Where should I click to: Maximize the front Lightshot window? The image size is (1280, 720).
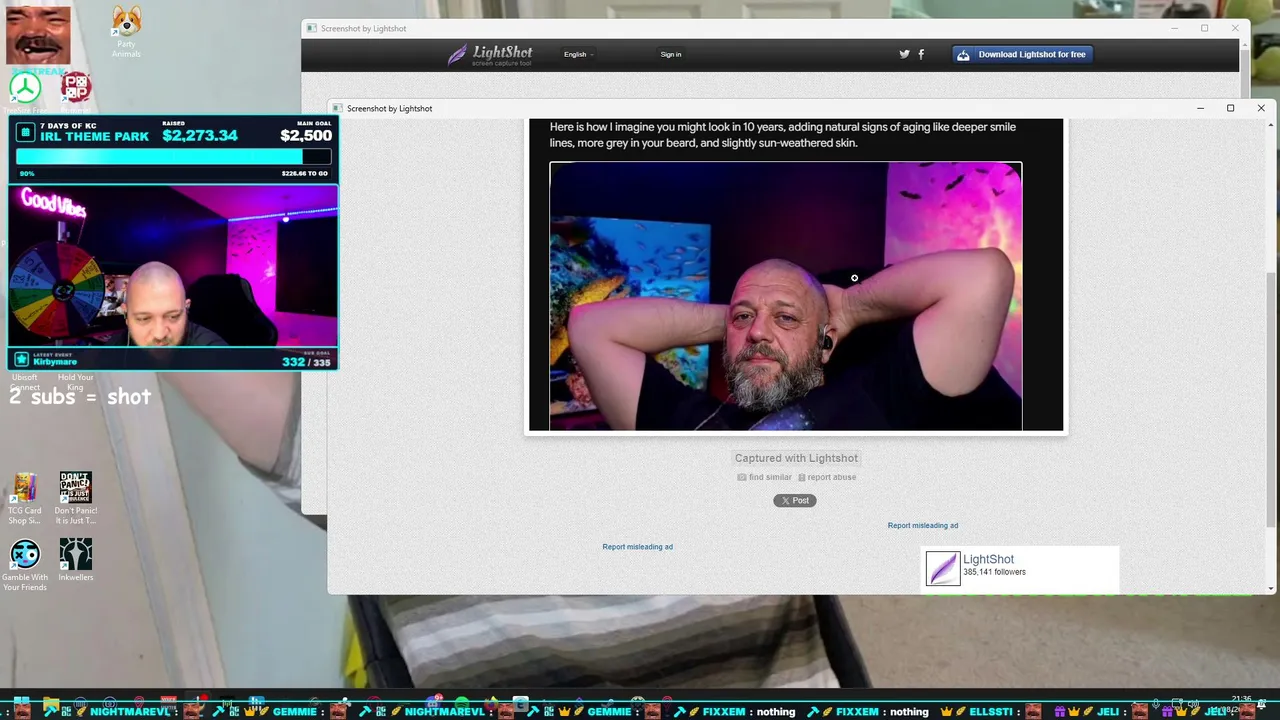click(1230, 108)
